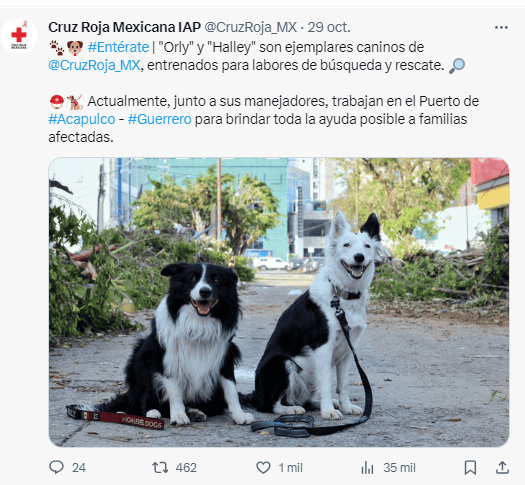
Task: Open the #Acapulco hashtag
Action: coord(82,119)
